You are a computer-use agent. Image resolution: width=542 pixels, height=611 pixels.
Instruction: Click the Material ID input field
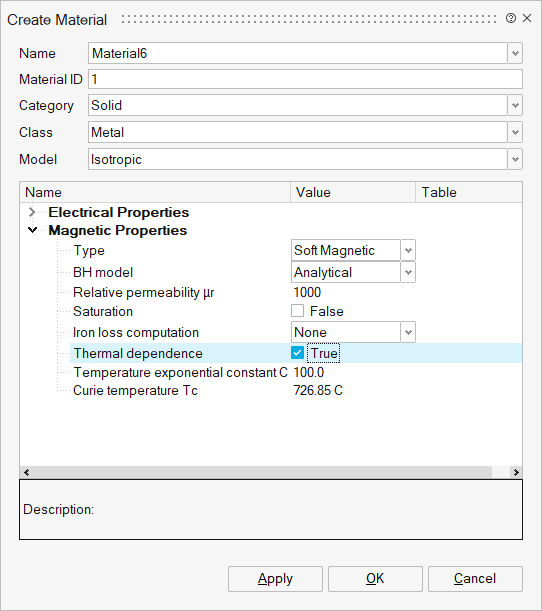[305, 79]
